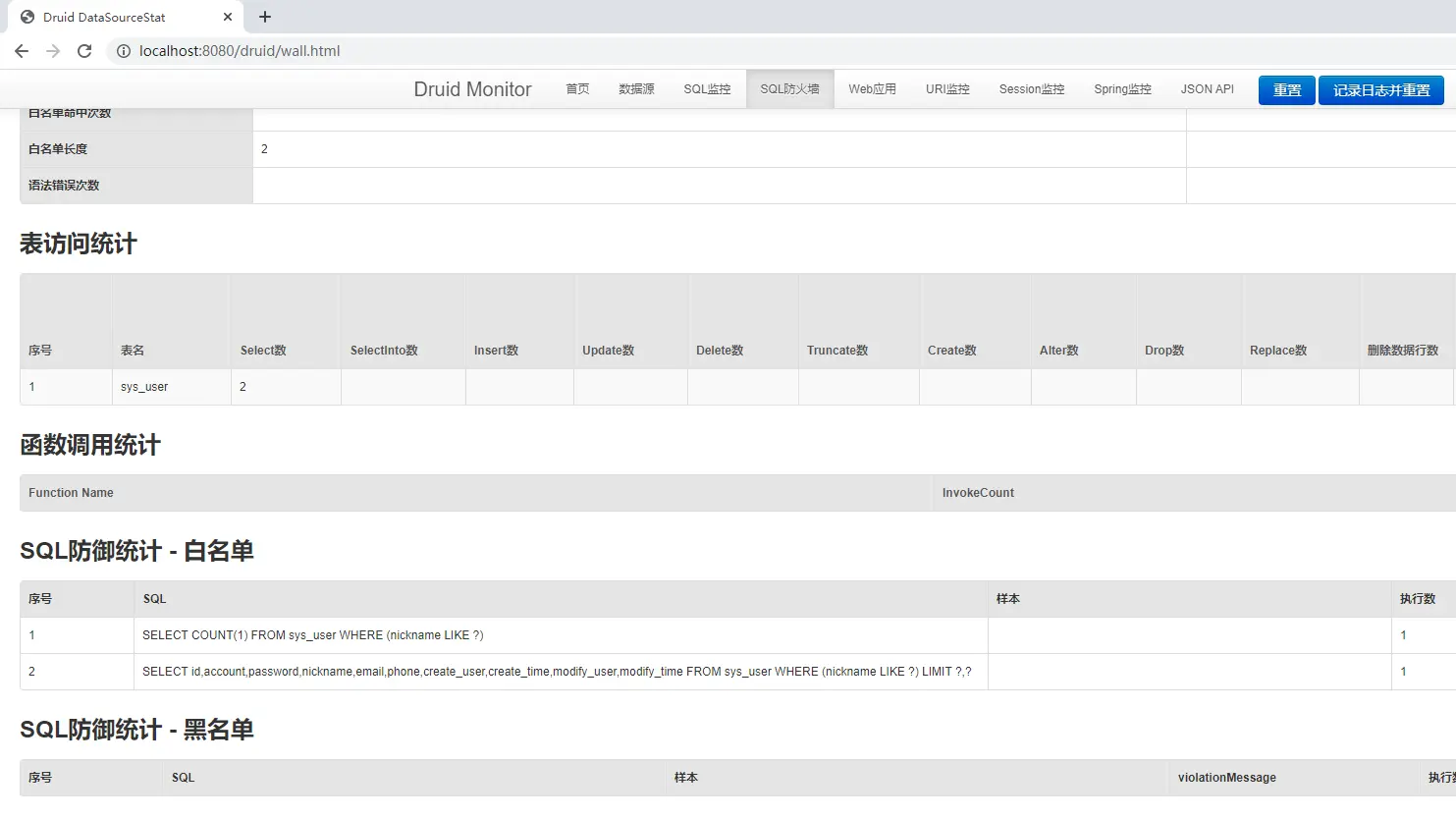The height and width of the screenshot is (818, 1456).
Task: Reload the page with the refresh icon
Action: (x=84, y=51)
